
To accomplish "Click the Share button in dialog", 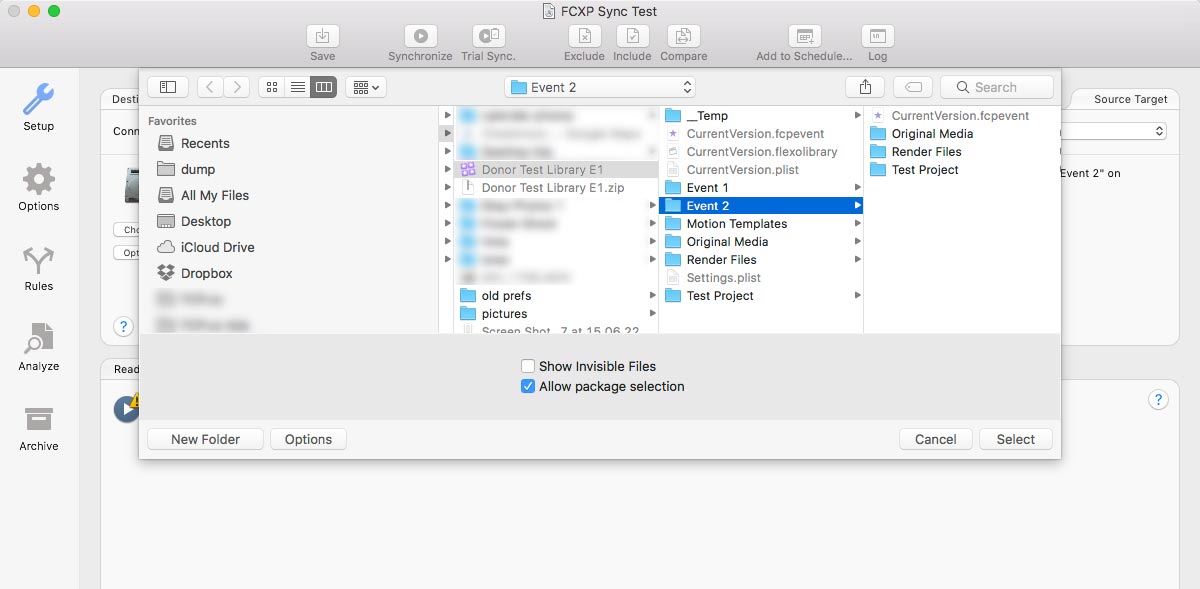I will point(865,87).
